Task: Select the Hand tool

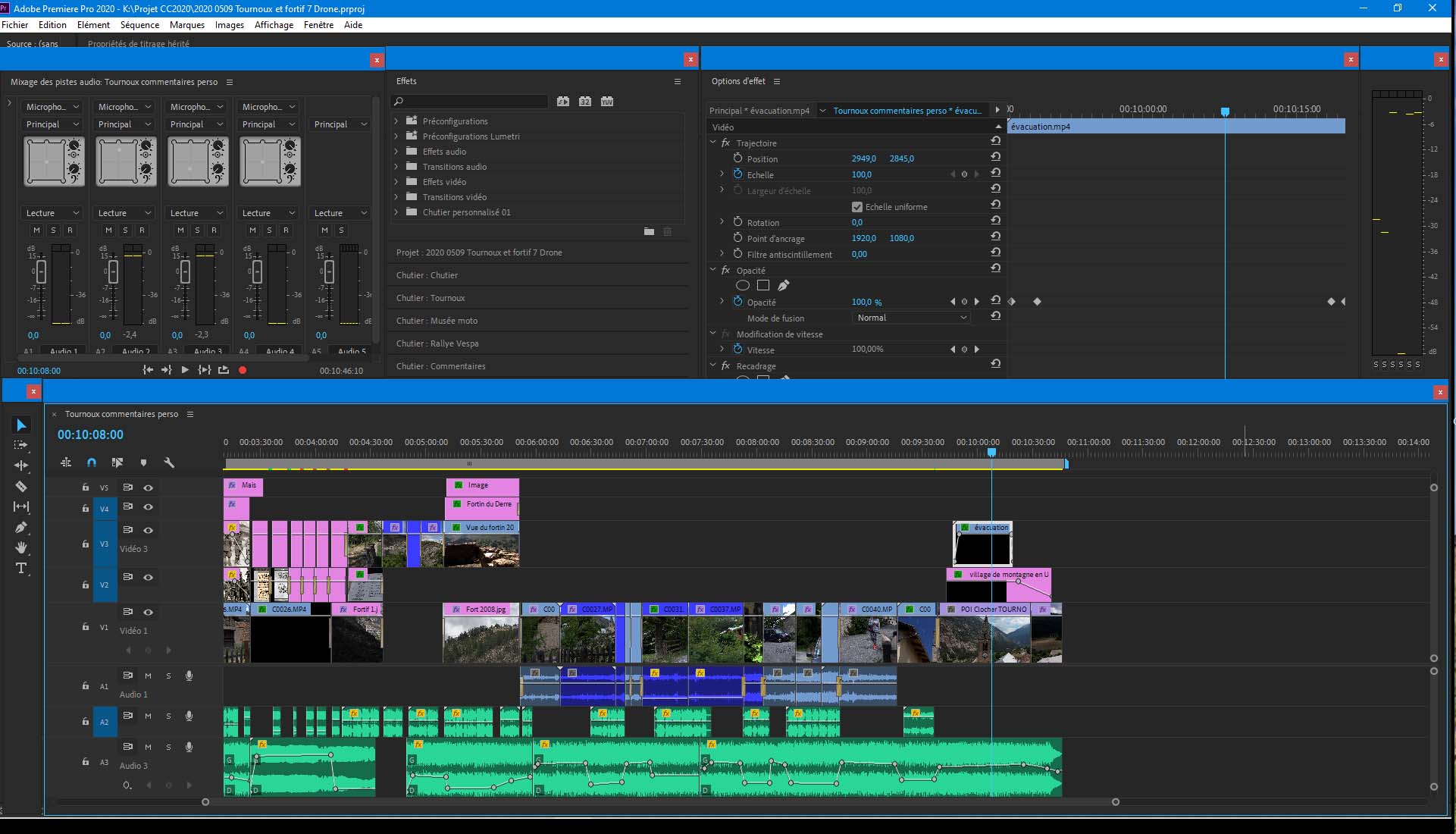Action: 21,547
